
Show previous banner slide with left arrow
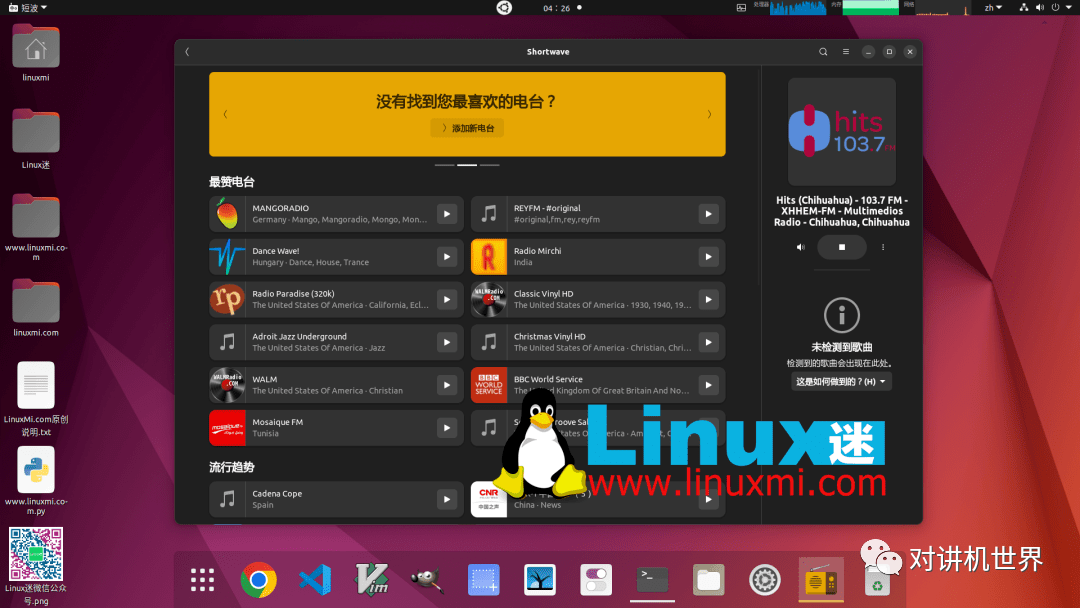point(225,114)
